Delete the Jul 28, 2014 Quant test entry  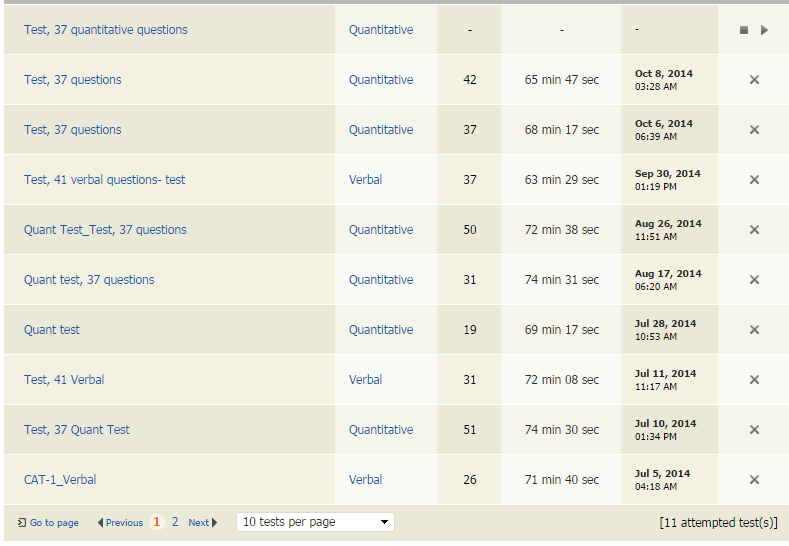coord(754,330)
